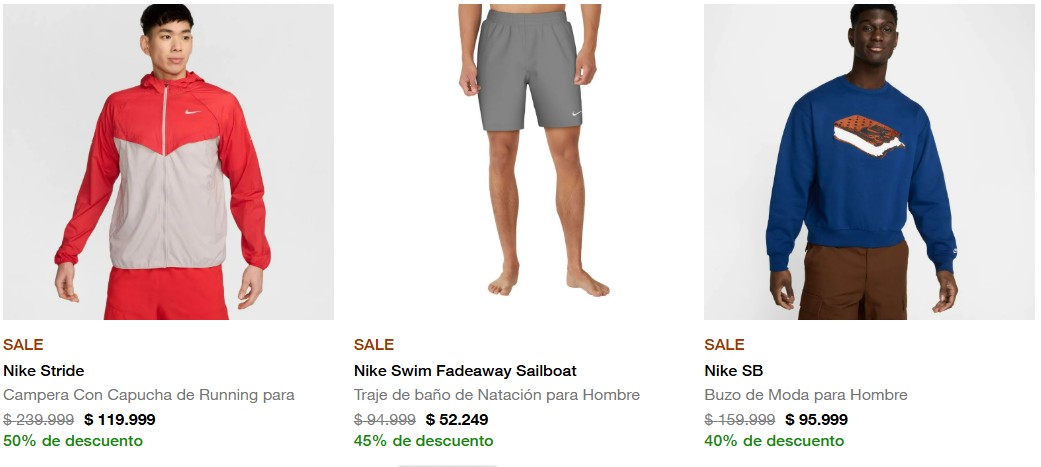Click the '40% de descuento' label

(774, 441)
